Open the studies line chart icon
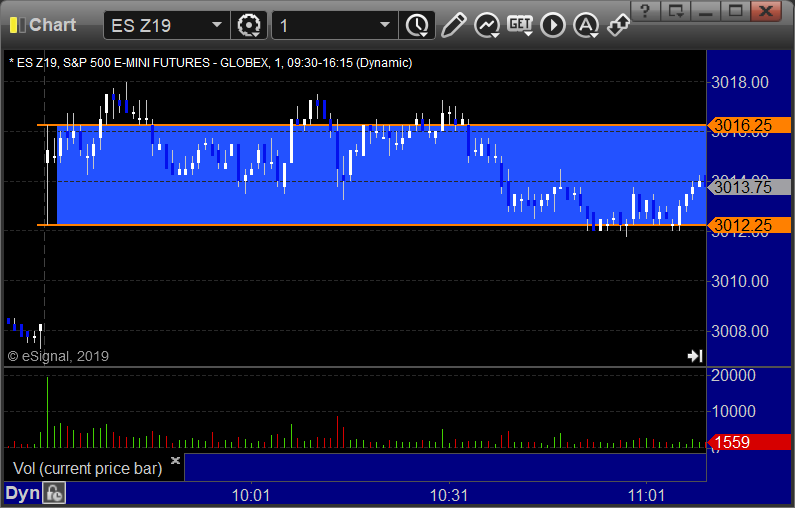The image size is (795, 508). pos(487,25)
